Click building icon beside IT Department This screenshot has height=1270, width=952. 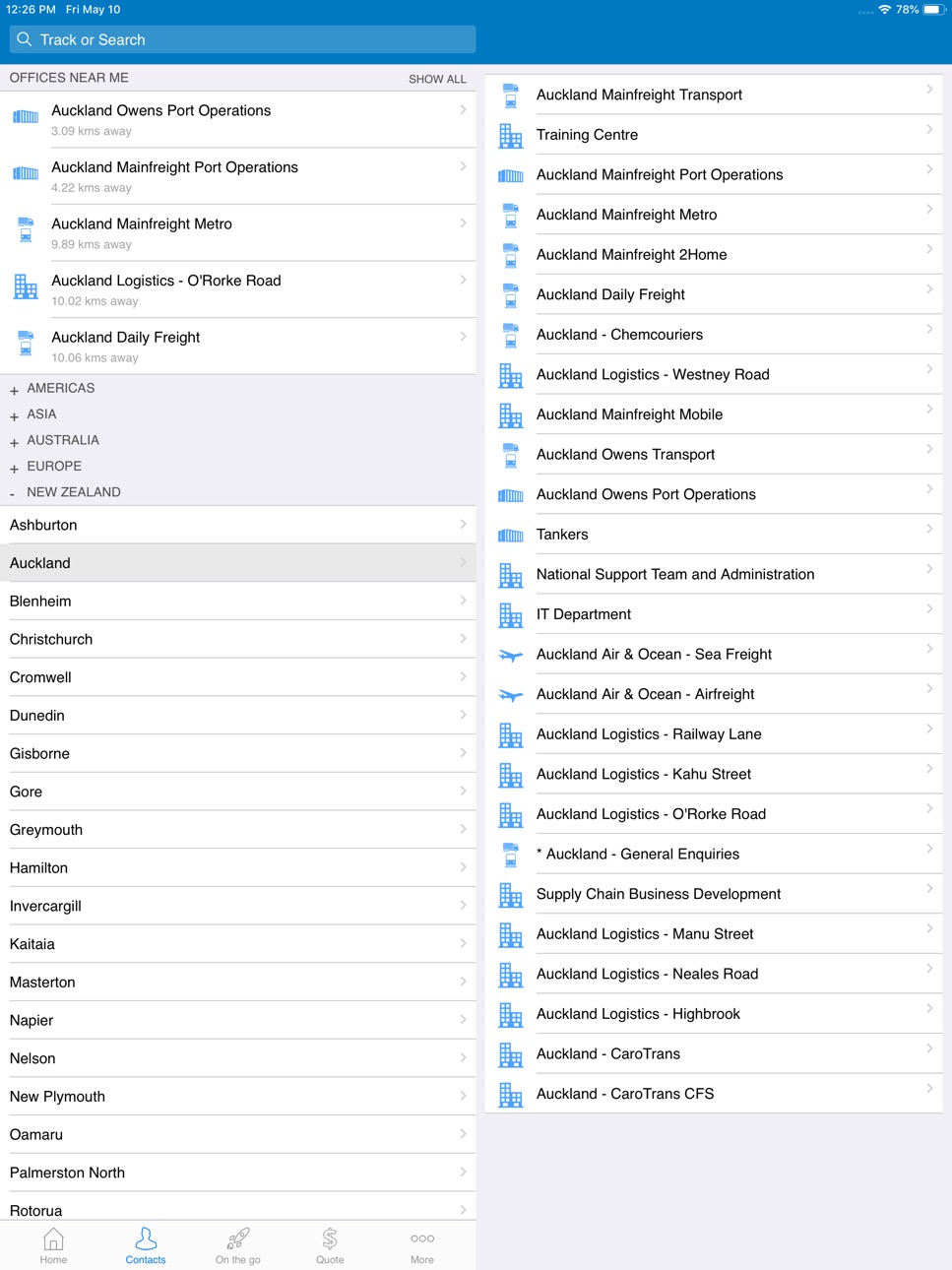(x=510, y=615)
